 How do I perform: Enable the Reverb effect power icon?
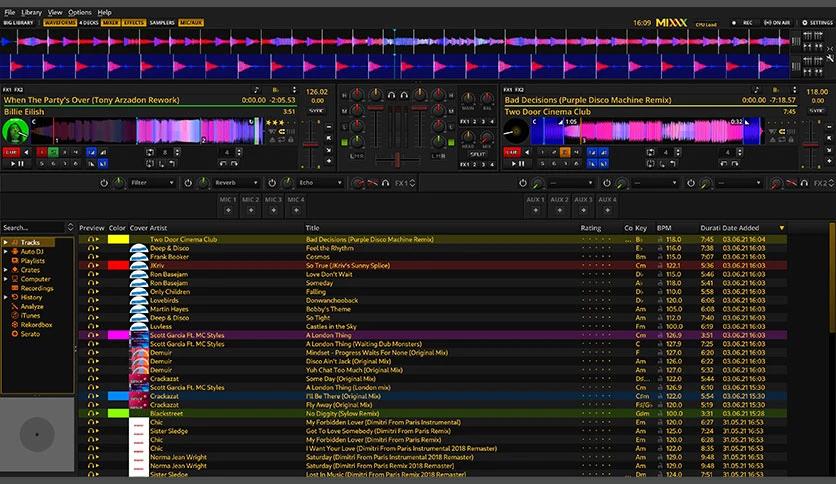188,183
